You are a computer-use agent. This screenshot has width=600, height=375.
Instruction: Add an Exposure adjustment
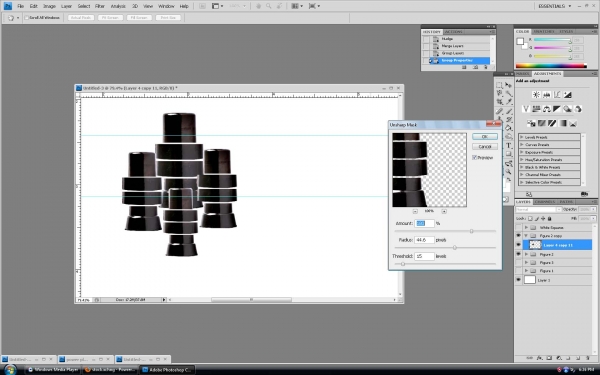[x=567, y=95]
